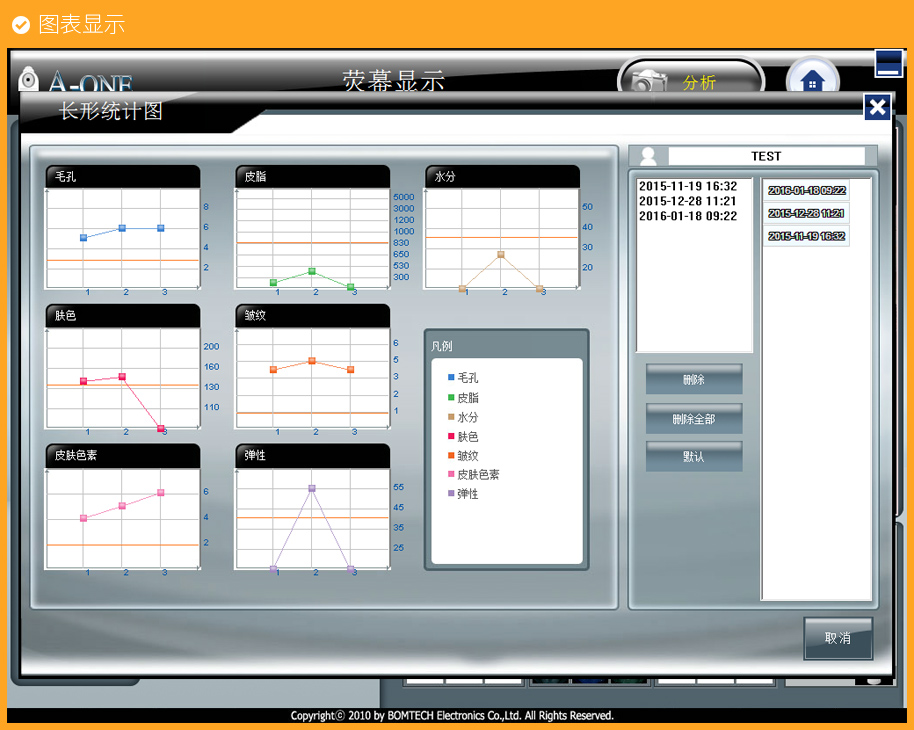Viewport: 914px width, 730px height.
Task: Click the TEST name field
Action: click(x=766, y=156)
